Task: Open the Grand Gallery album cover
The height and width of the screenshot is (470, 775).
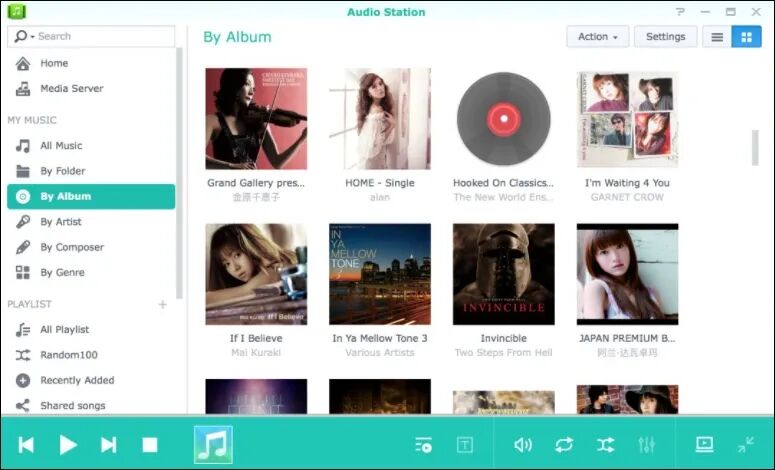Action: (x=256, y=119)
